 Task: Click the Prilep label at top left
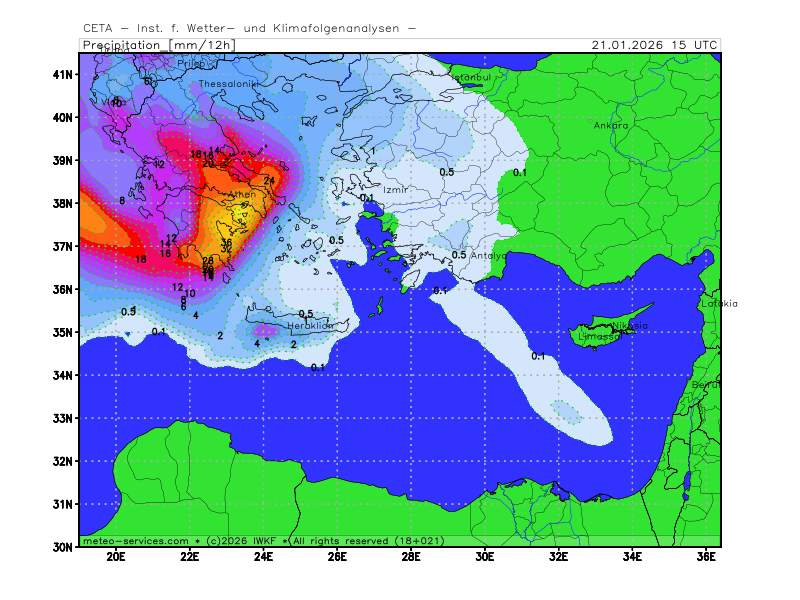tap(191, 64)
